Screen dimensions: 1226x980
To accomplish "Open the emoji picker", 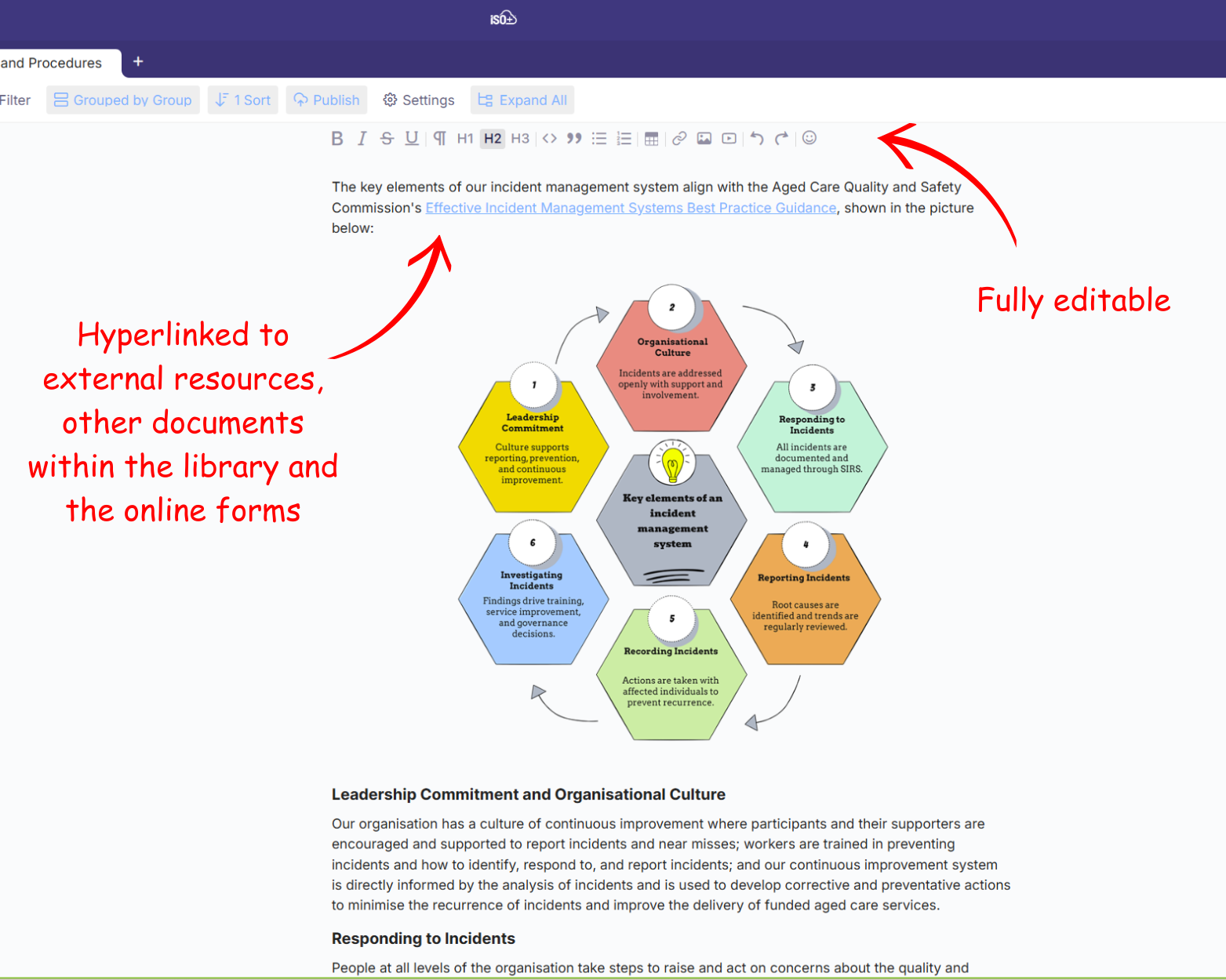I will click(809, 138).
